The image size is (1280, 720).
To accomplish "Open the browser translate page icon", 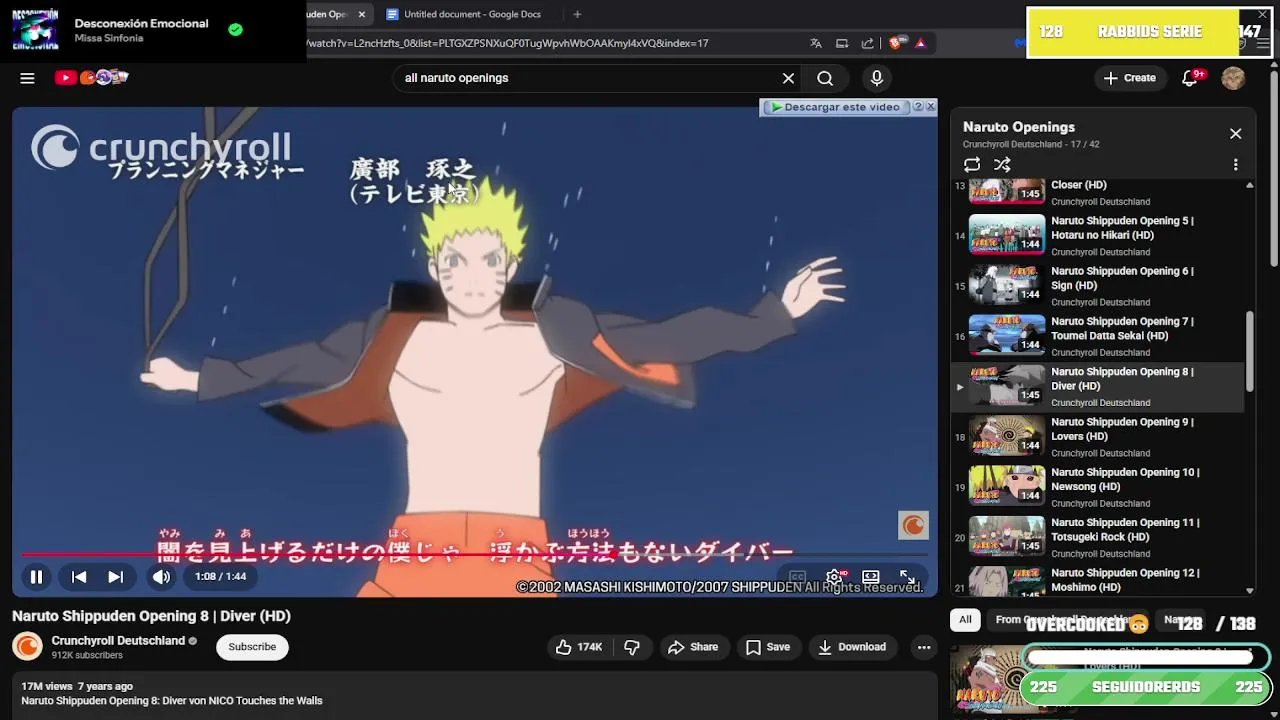I will [x=816, y=43].
